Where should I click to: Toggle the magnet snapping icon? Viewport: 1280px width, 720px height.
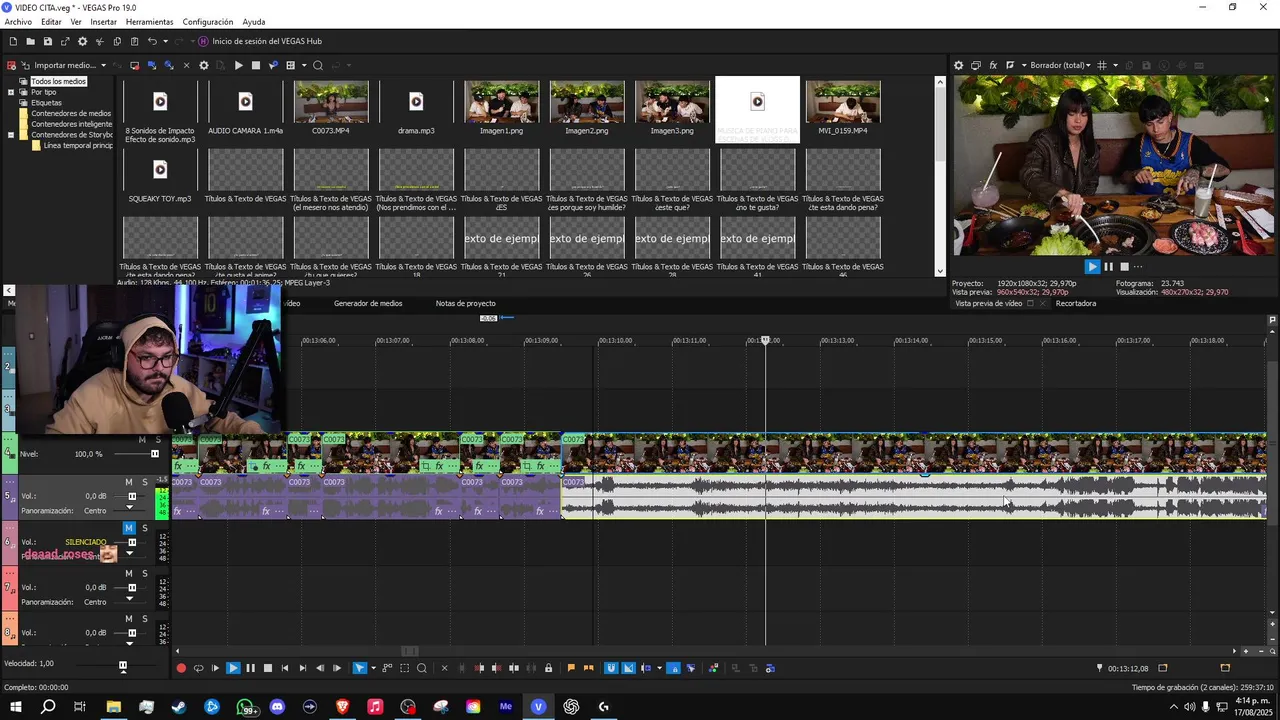[611, 668]
